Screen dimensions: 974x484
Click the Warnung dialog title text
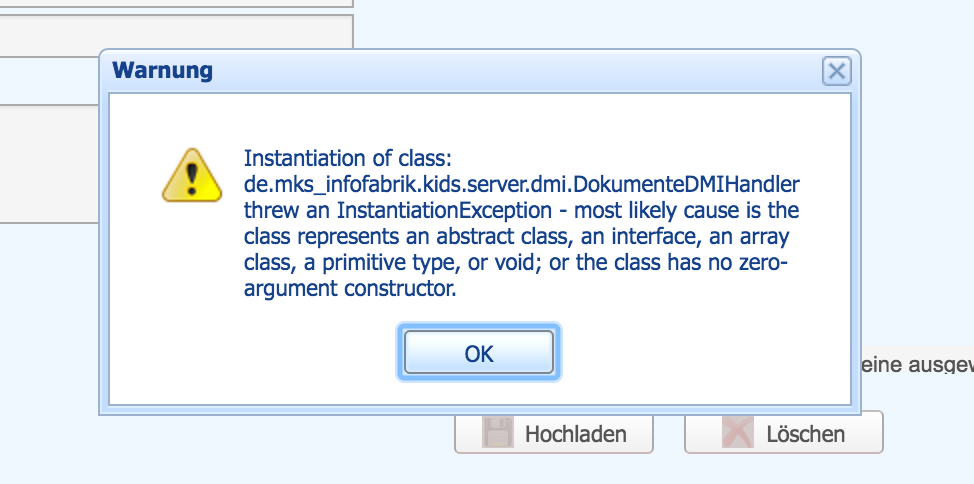[x=162, y=71]
